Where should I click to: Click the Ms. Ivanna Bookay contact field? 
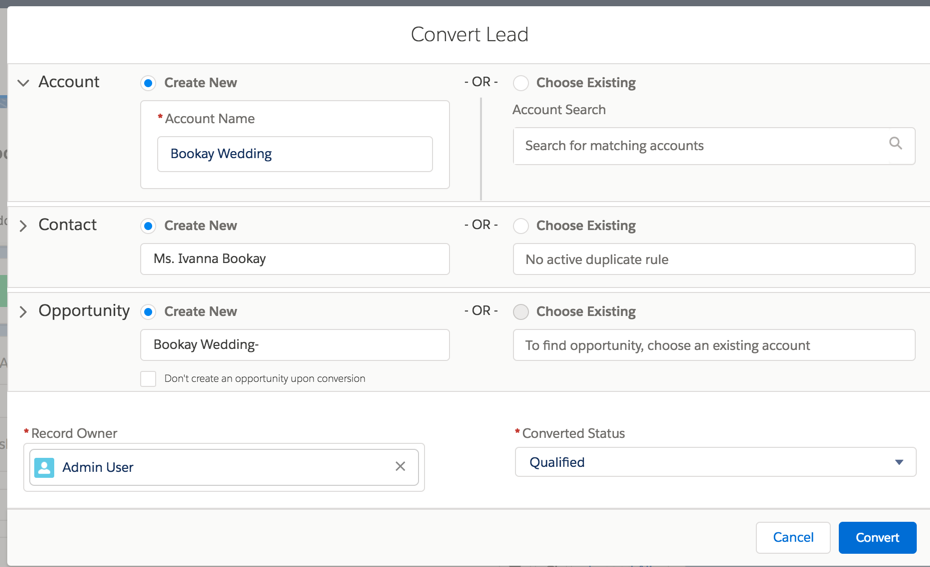coord(295,259)
